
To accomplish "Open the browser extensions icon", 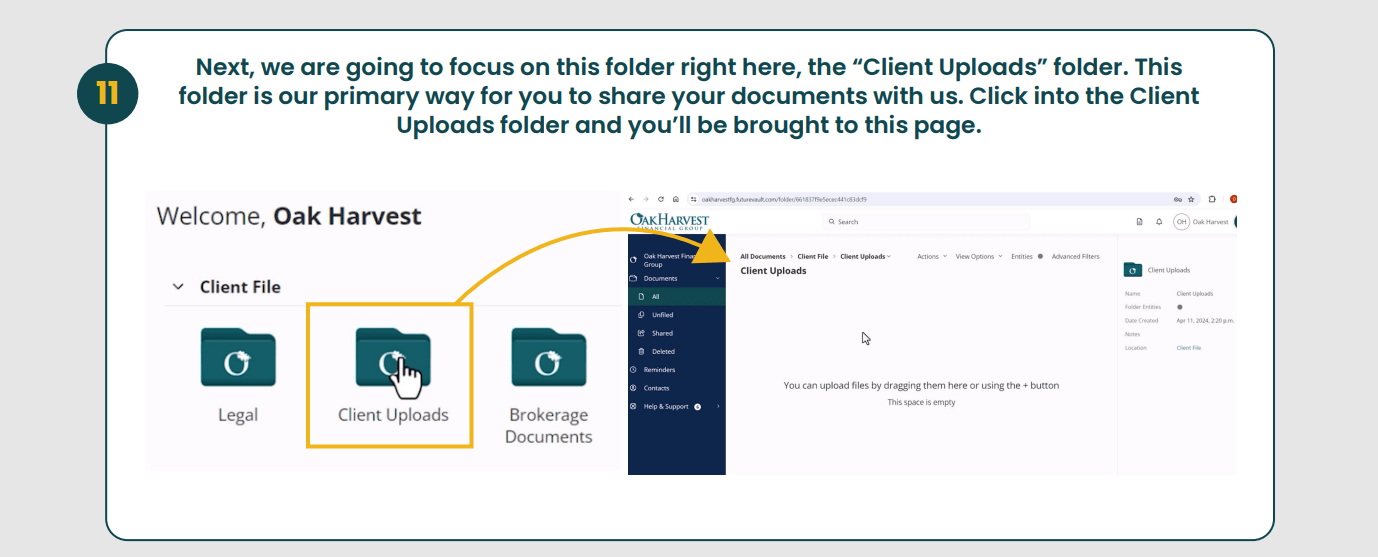I will point(1212,199).
